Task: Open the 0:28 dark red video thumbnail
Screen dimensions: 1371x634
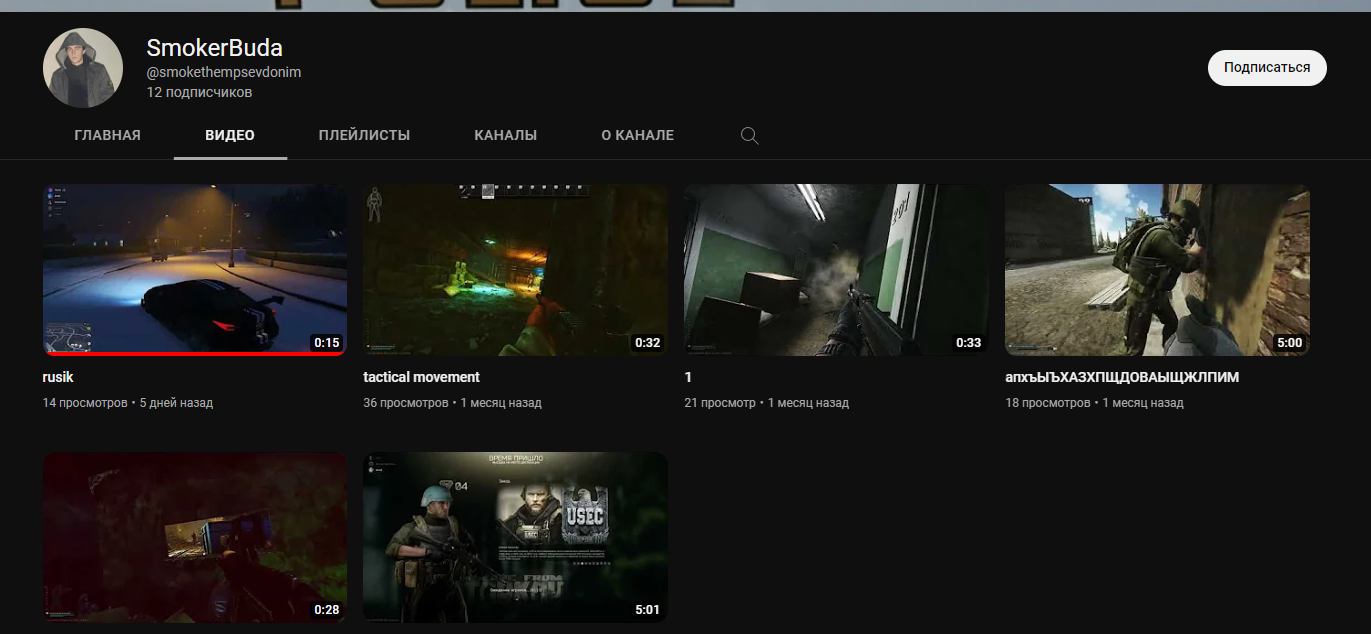Action: [195, 537]
